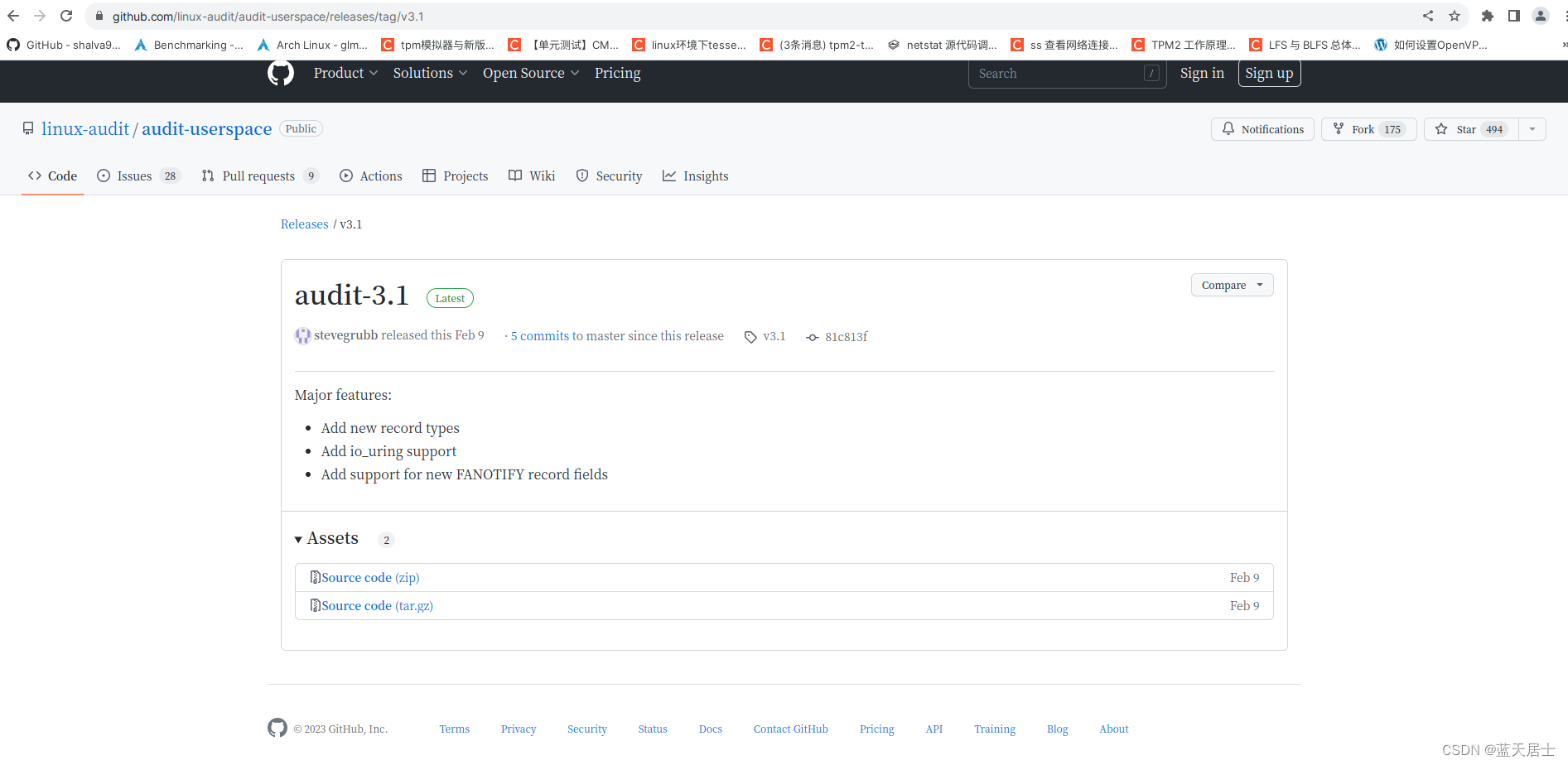Screen dimensions: 1568x765
Task: Open Arch Linux - glm bookmark
Action: point(312,45)
